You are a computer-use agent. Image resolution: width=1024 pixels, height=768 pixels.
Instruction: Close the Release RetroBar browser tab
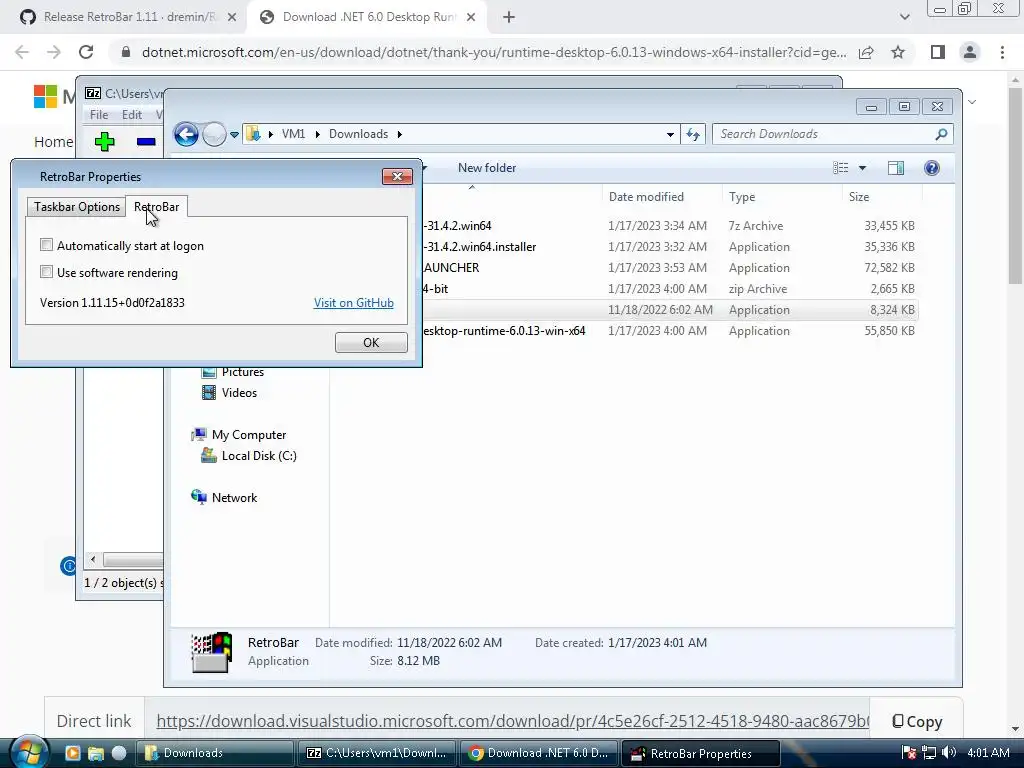pyautogui.click(x=232, y=18)
